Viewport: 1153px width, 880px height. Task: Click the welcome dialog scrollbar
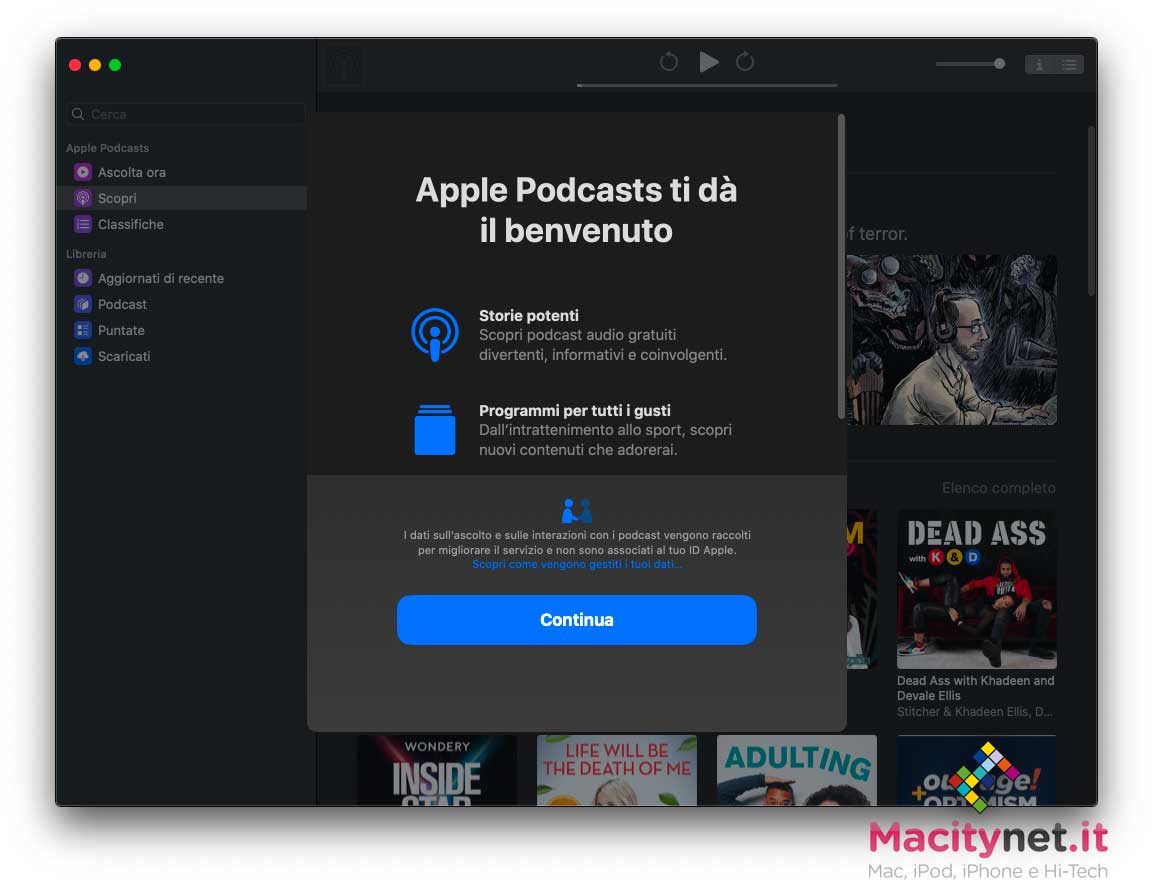coord(841,266)
